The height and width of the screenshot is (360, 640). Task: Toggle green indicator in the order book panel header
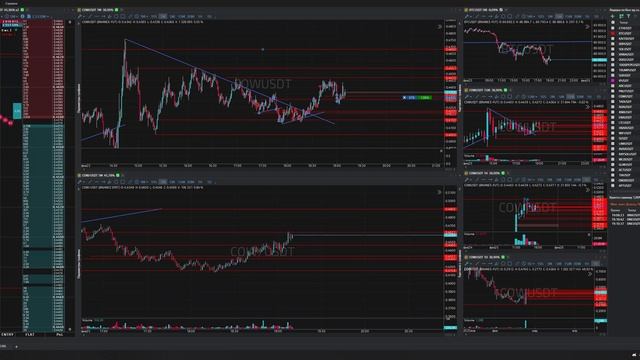(x=22, y=10)
